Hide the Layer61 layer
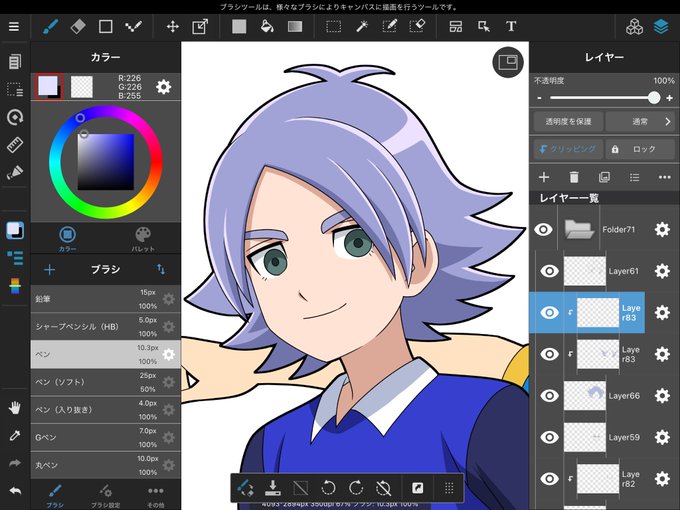The image size is (680, 510). click(549, 271)
